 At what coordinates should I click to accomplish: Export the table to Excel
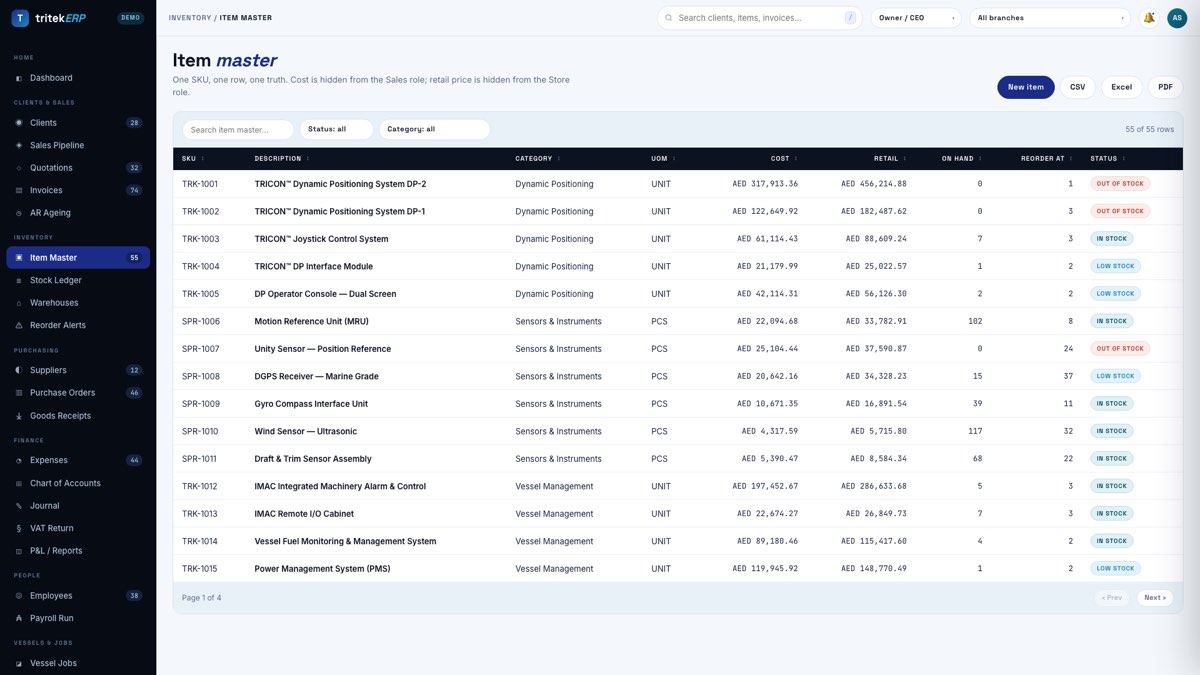point(1122,87)
